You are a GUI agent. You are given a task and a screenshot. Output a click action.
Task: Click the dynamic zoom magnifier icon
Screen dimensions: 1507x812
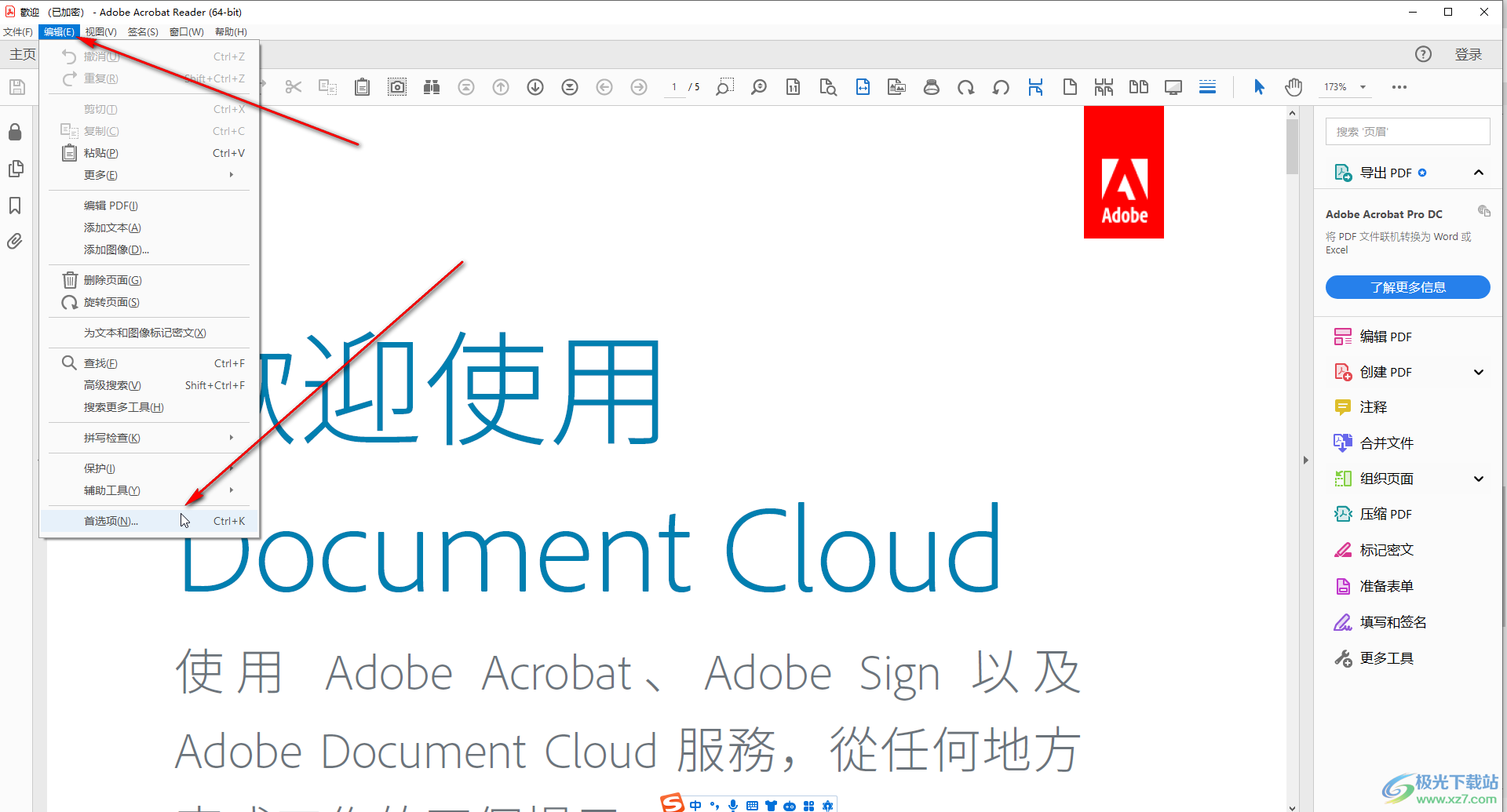[x=759, y=87]
